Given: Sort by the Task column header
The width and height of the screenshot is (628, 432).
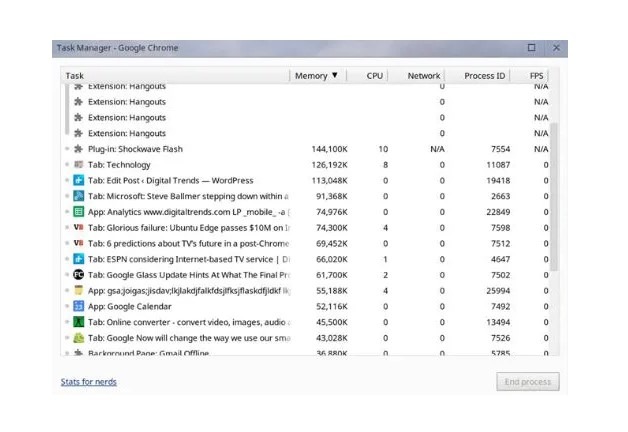Looking at the screenshot, I should (x=175, y=76).
